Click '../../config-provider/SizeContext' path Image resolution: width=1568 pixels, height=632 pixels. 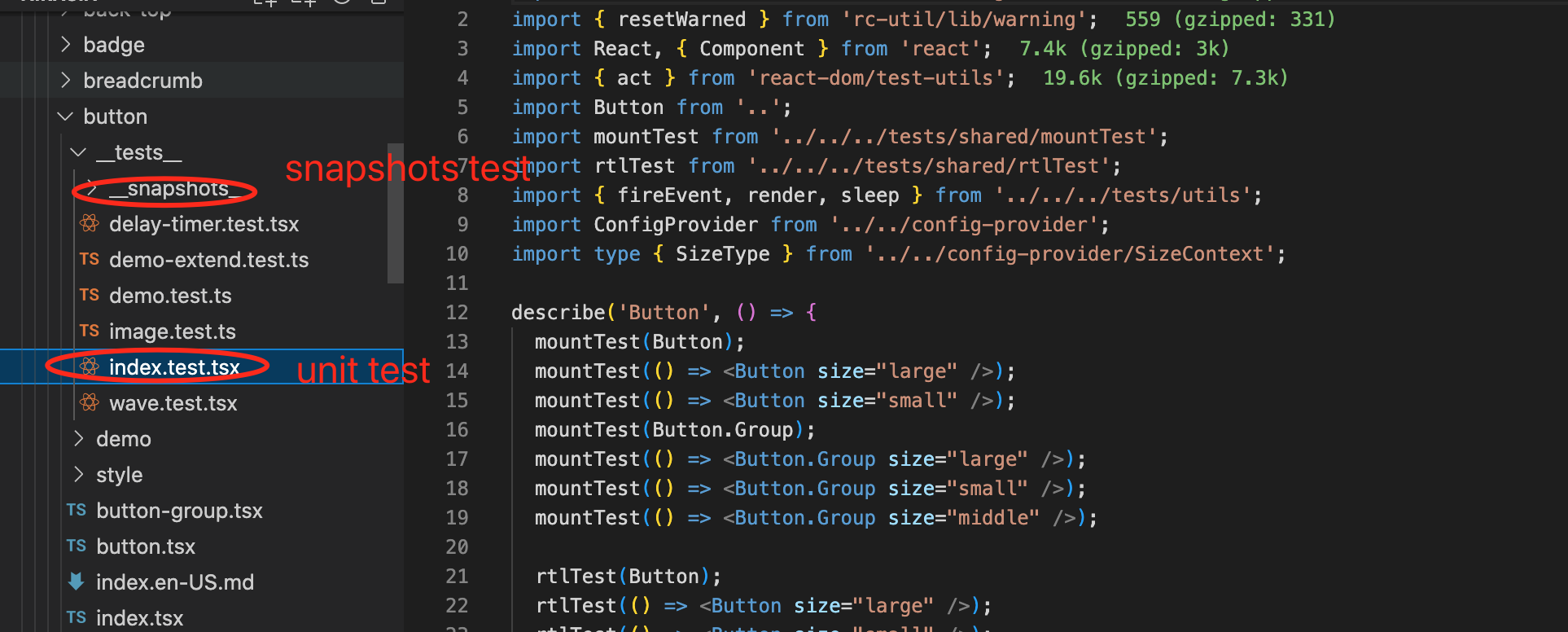click(1070, 254)
